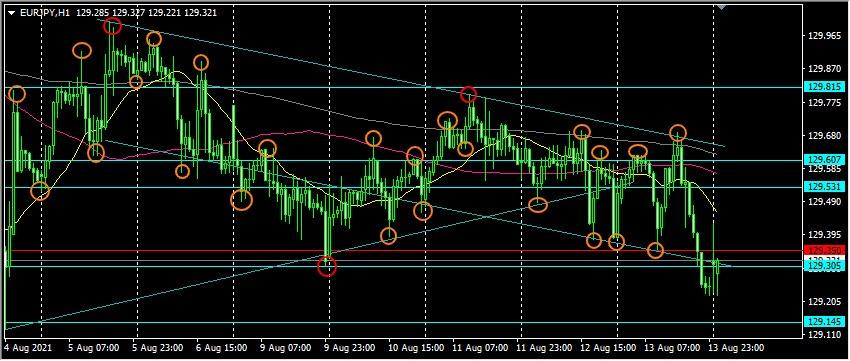Click the red circle touching the 129.815 line
The width and height of the screenshot is (850, 361).
coord(468,95)
